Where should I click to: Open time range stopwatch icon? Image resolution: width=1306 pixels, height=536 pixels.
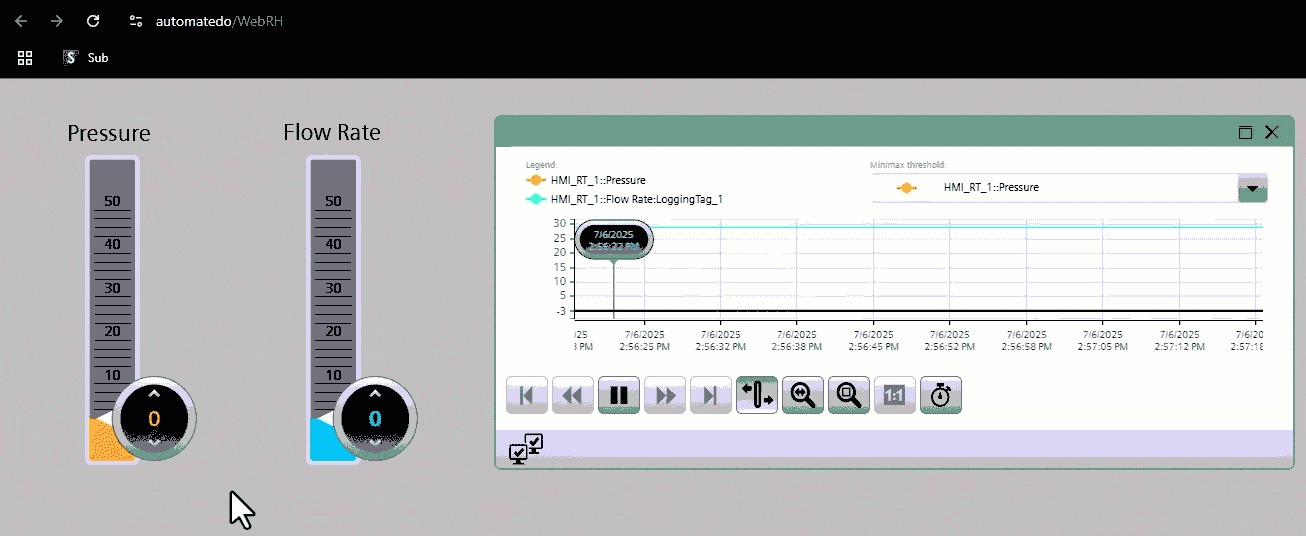coord(941,395)
